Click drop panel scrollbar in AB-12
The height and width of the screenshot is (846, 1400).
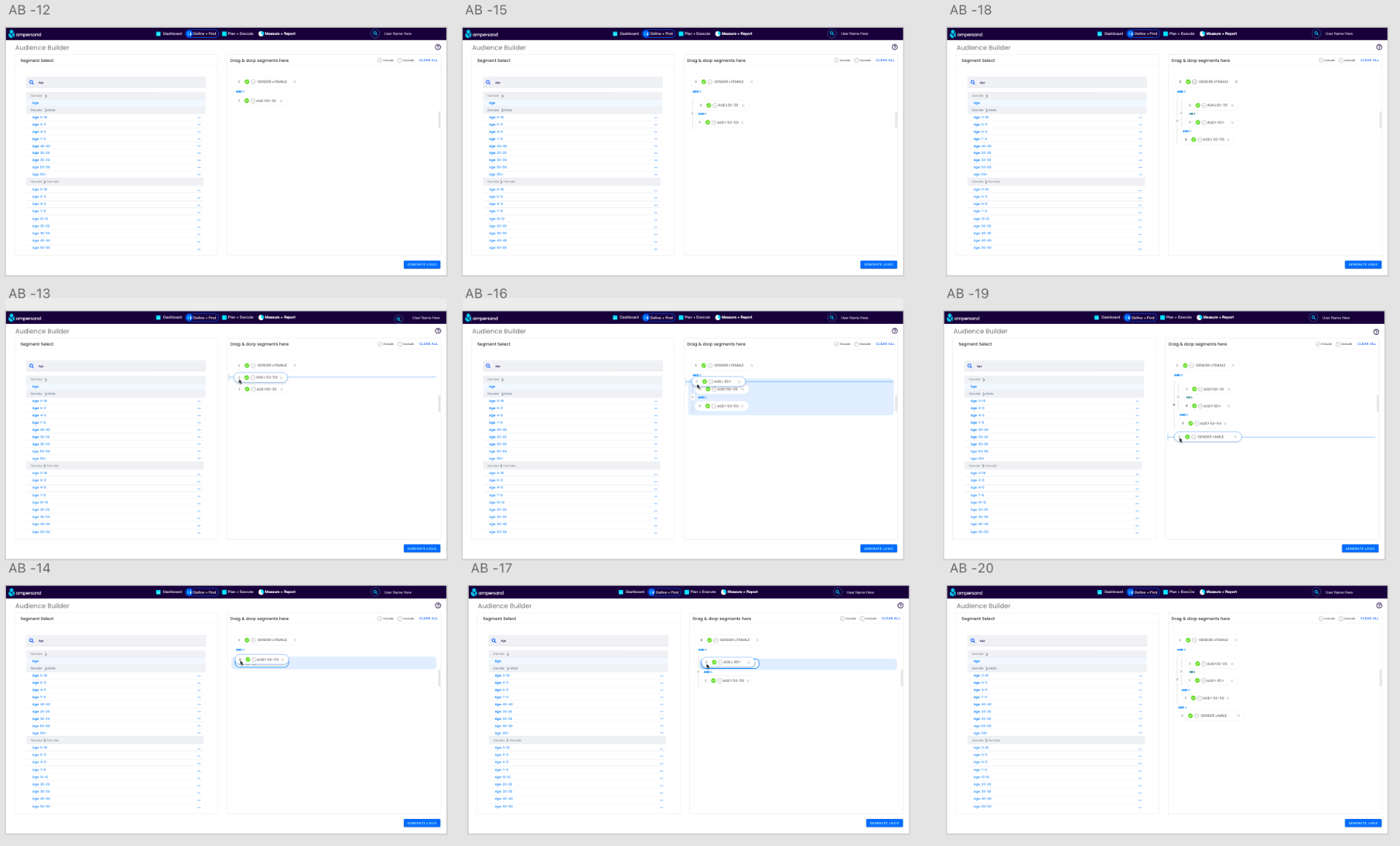[x=439, y=120]
